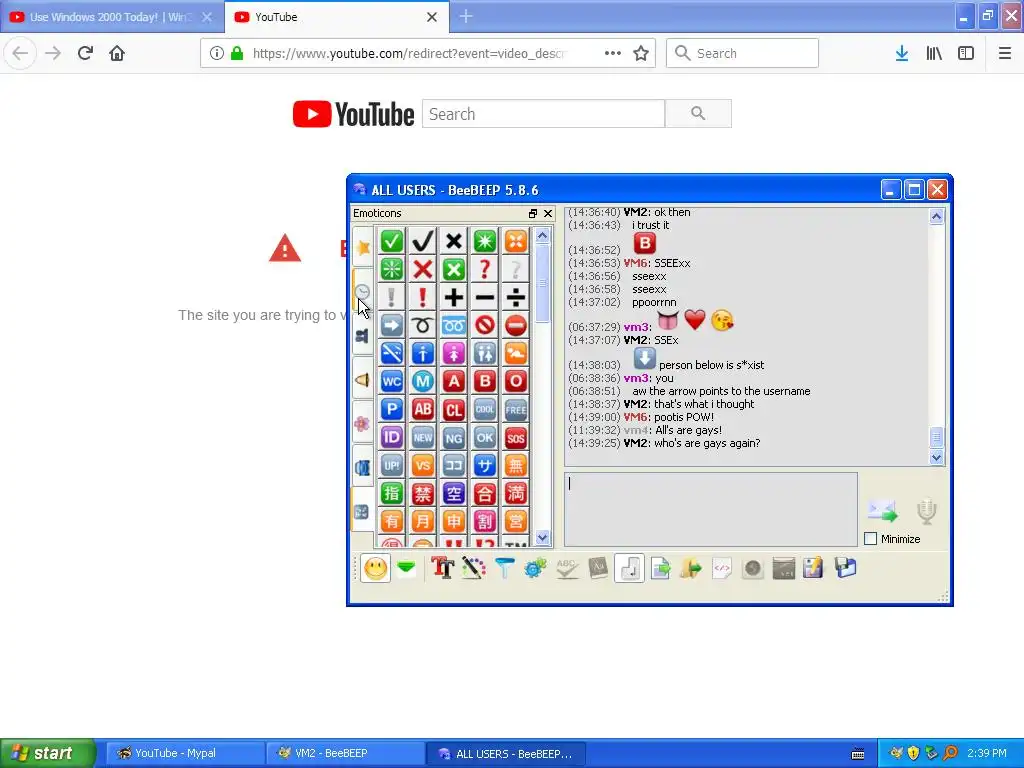Image resolution: width=1024 pixels, height=768 pixels.
Task: Click emoticon list scroll down arrow
Action: [x=543, y=537]
